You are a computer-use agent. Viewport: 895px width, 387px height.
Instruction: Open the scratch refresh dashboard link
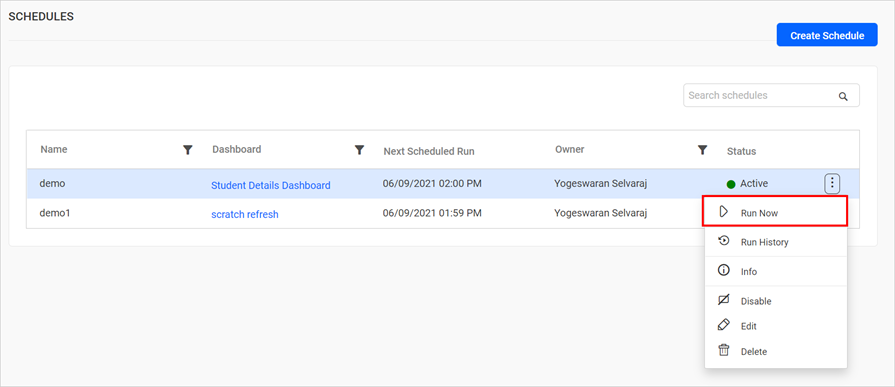245,215
